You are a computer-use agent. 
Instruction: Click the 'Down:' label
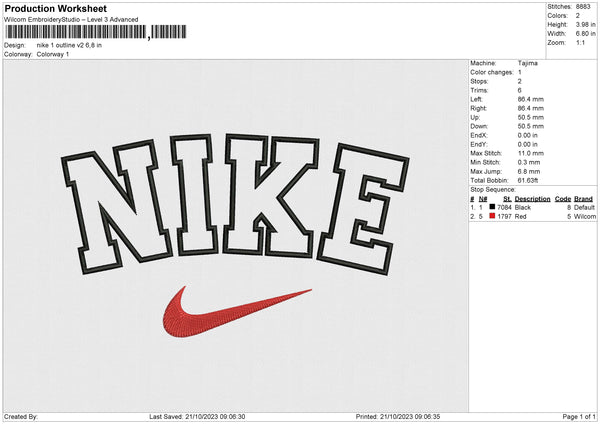479,126
